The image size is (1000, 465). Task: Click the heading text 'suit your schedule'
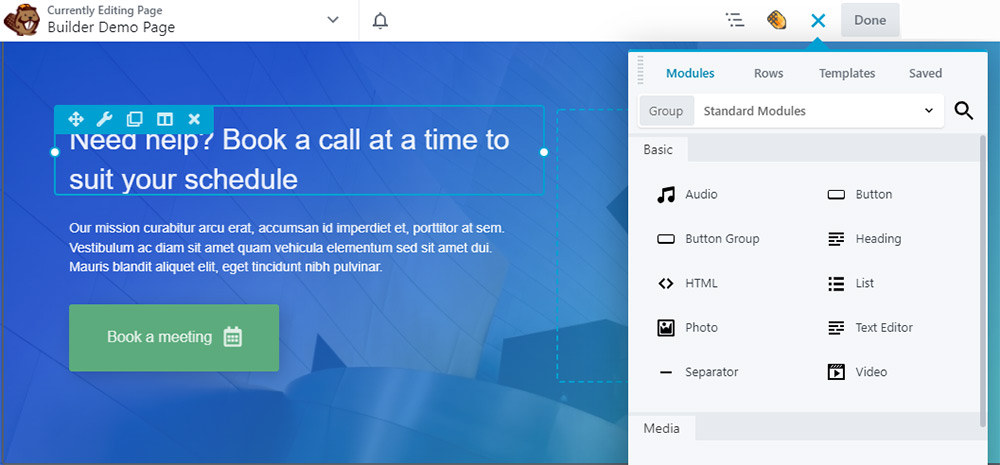click(x=183, y=180)
